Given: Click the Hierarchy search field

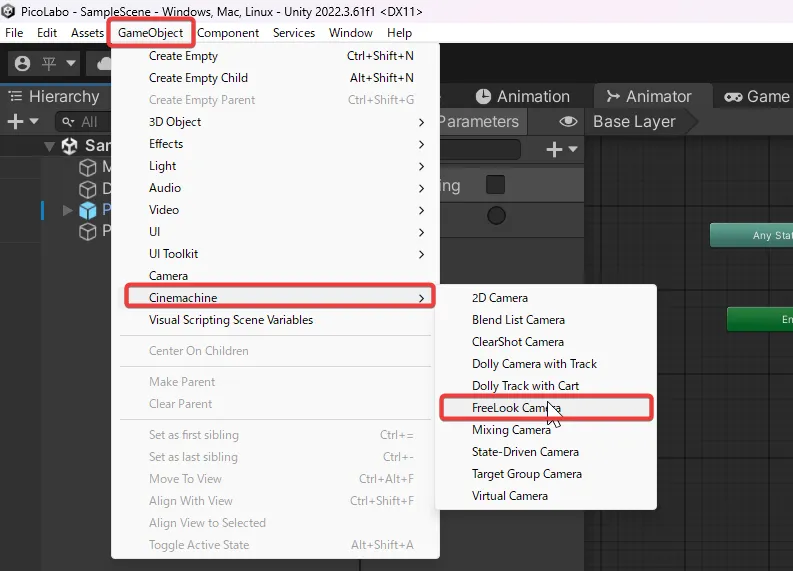Looking at the screenshot, I should click(x=83, y=122).
